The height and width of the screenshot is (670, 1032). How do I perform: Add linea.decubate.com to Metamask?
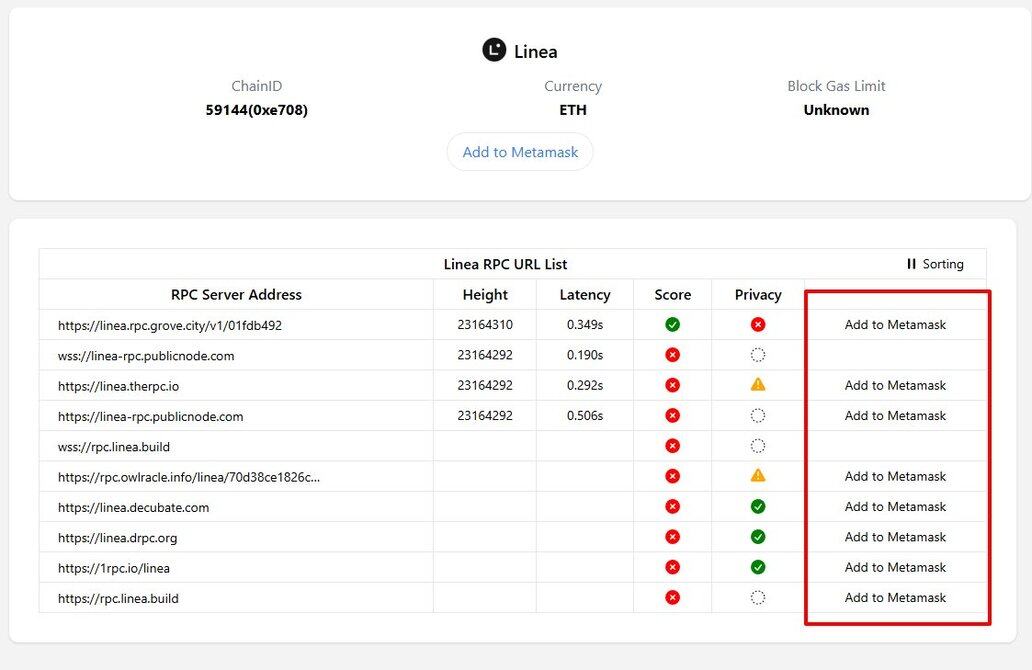point(895,506)
